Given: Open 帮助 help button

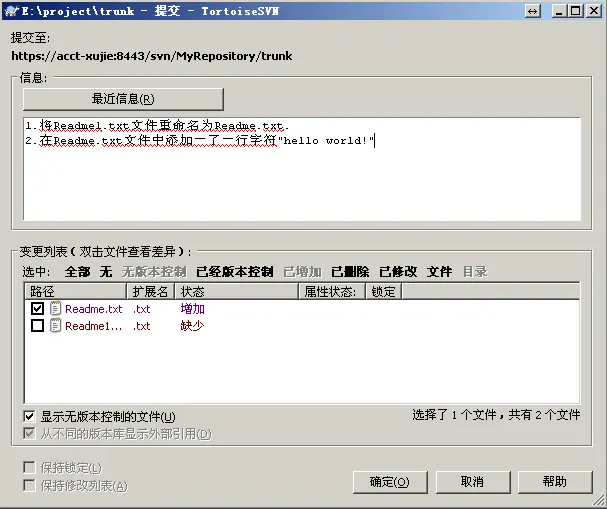Looking at the screenshot, I should (x=555, y=482).
